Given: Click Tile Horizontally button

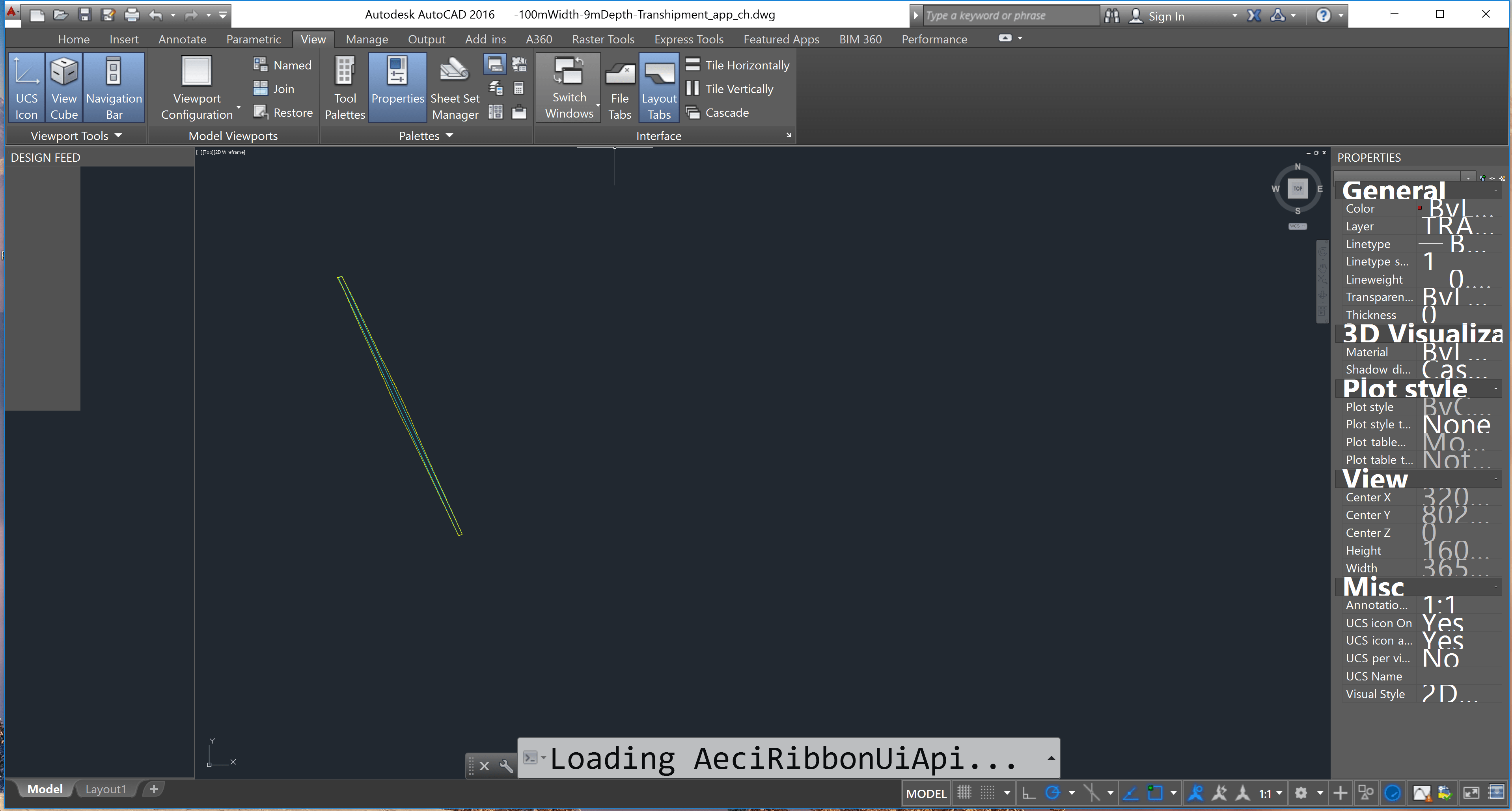Looking at the screenshot, I should pyautogui.click(x=738, y=65).
